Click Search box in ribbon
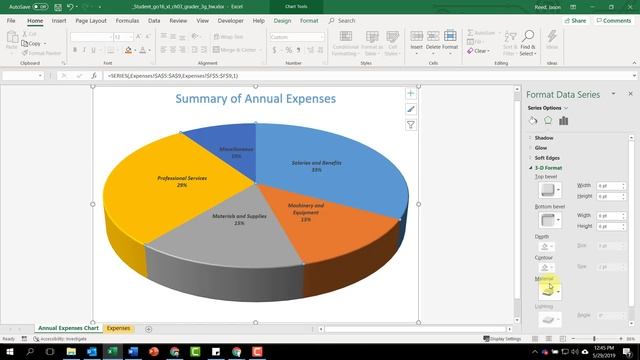 pos(342,20)
